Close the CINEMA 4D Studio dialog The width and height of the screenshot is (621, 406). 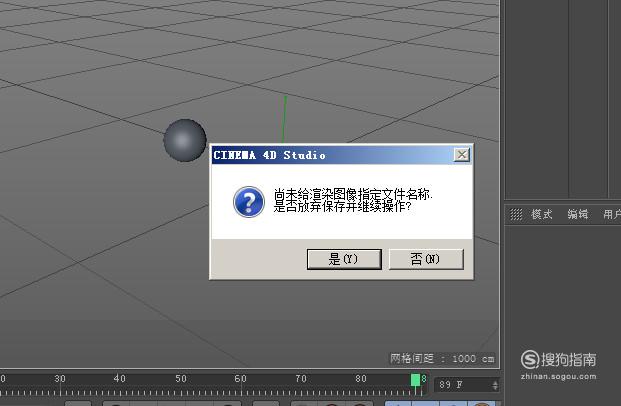click(462, 154)
